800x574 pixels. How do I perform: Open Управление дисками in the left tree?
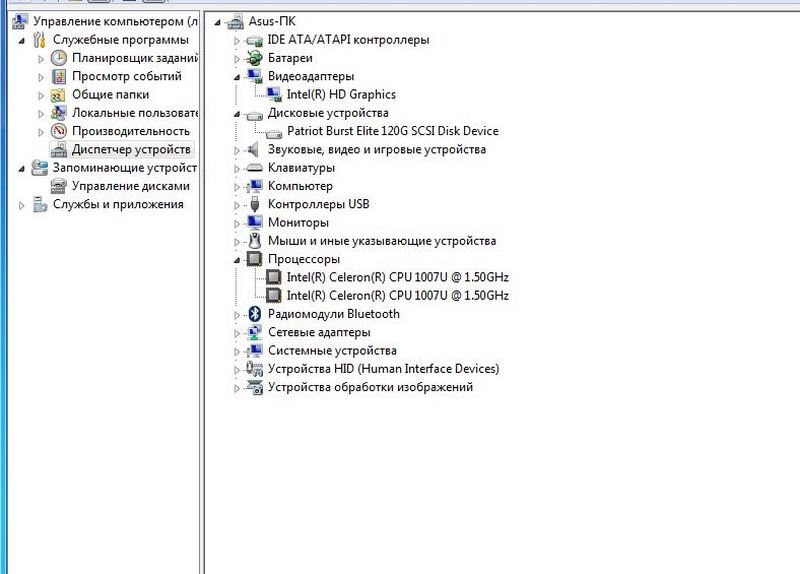(130, 186)
